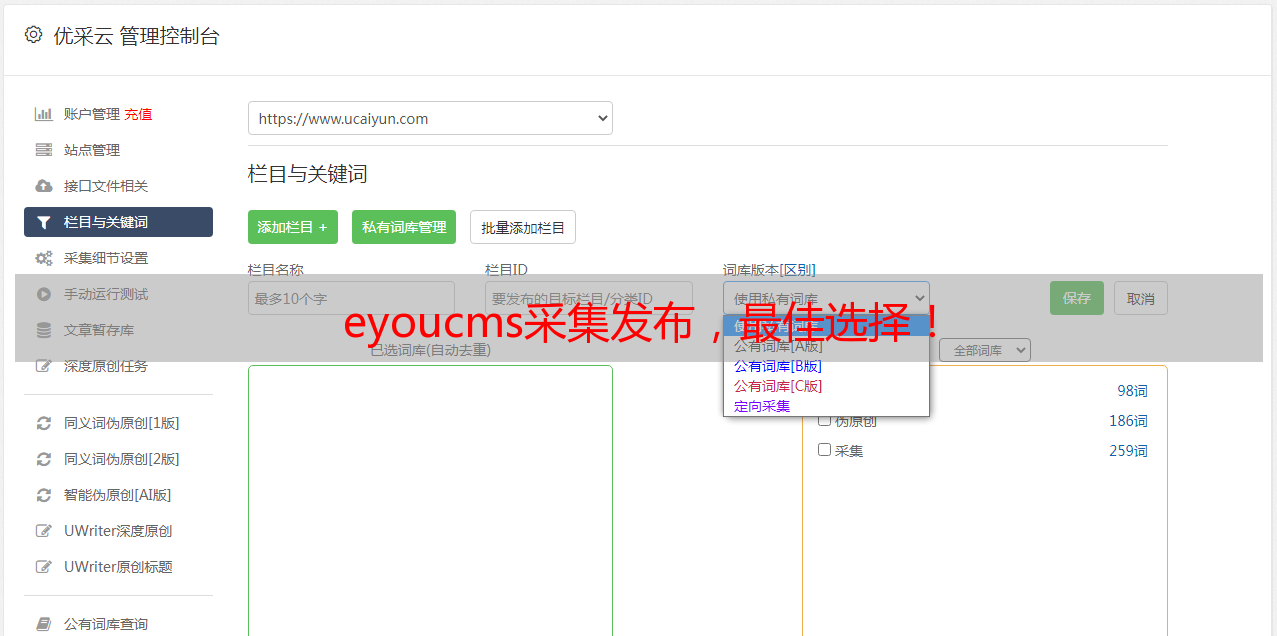Click the red 充值 link

tap(138, 114)
